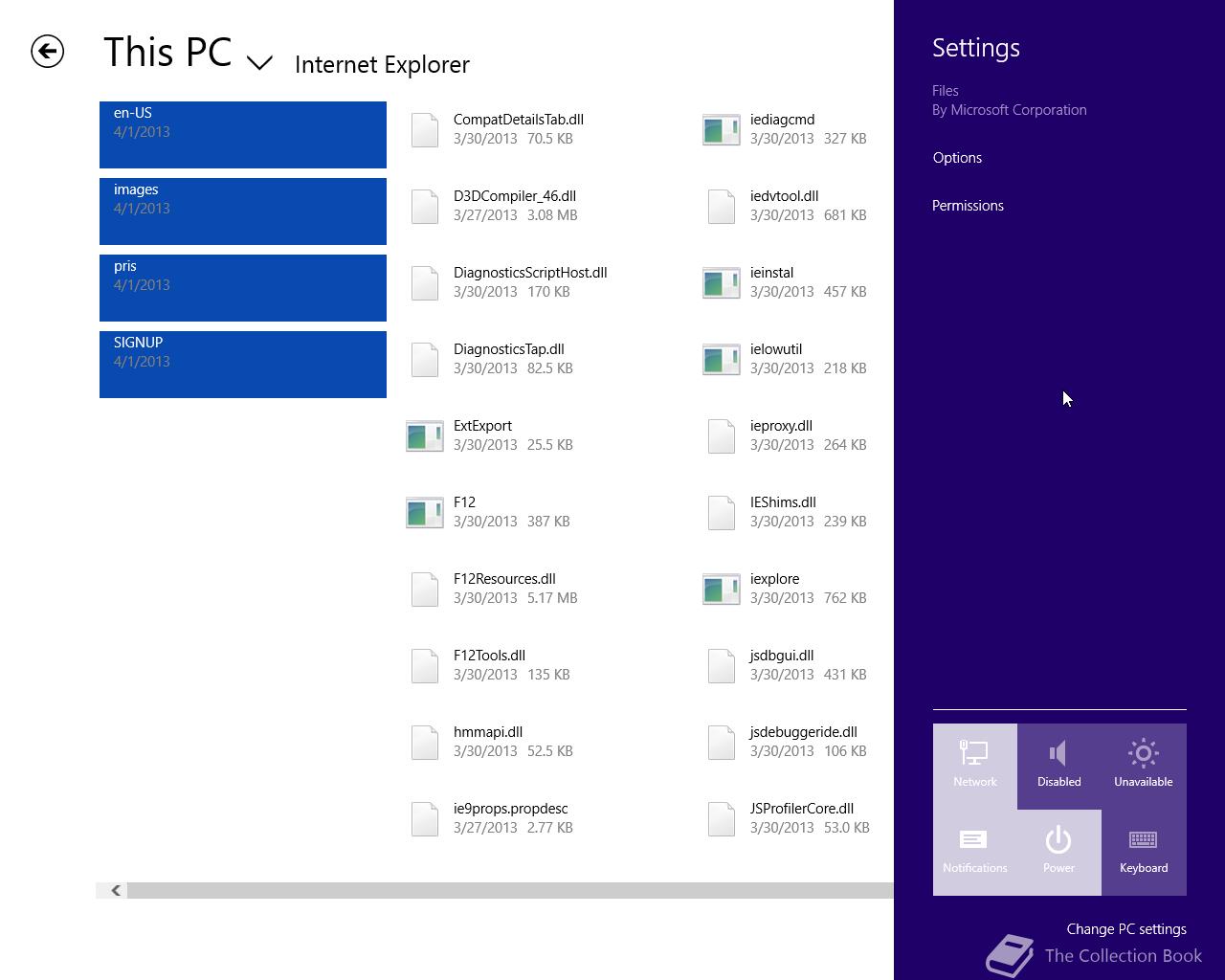
Task: Select hmmapi.dll file icon
Action: [x=425, y=743]
